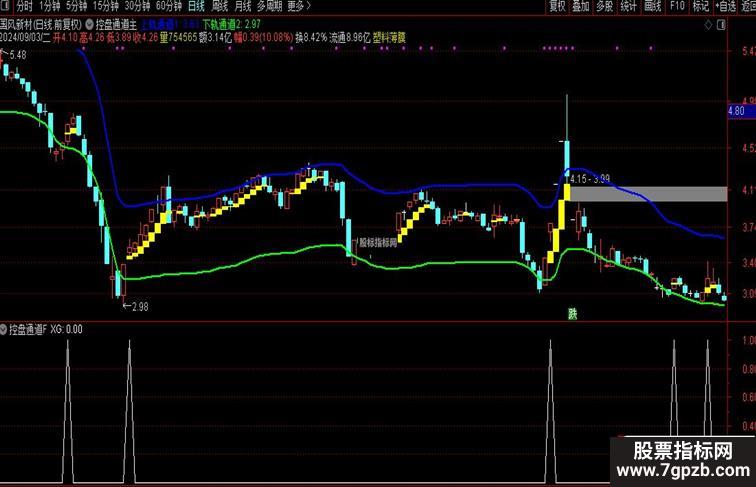Click the 标记 mark button

[x=701, y=6]
